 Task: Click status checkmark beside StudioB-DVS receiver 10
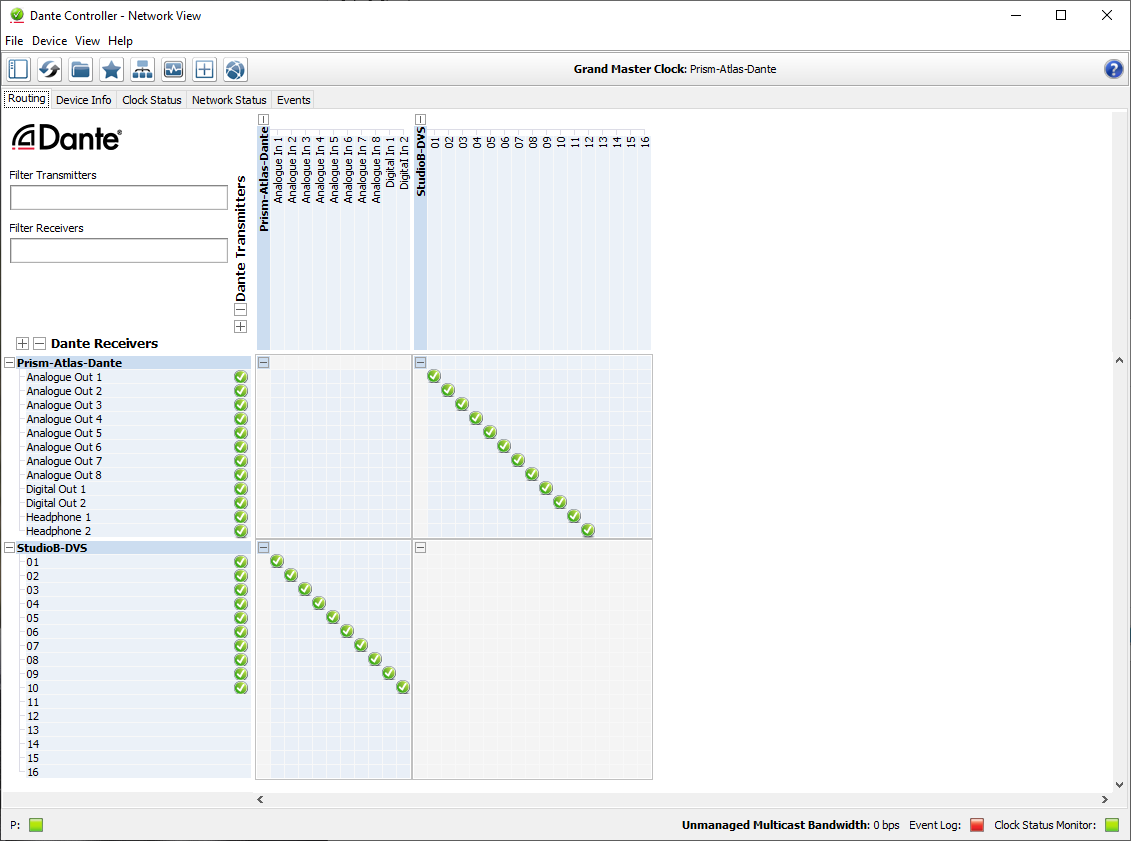pos(241,688)
